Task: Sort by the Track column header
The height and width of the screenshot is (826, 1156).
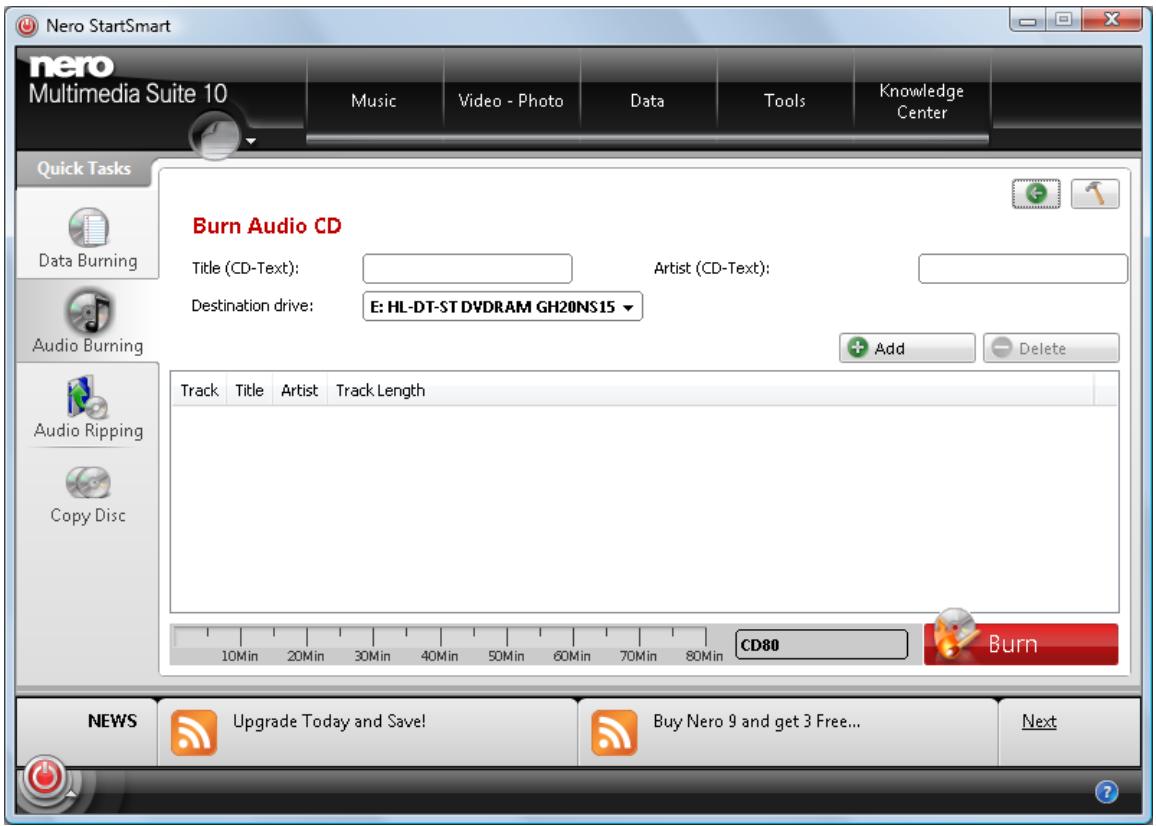Action: coord(199,390)
